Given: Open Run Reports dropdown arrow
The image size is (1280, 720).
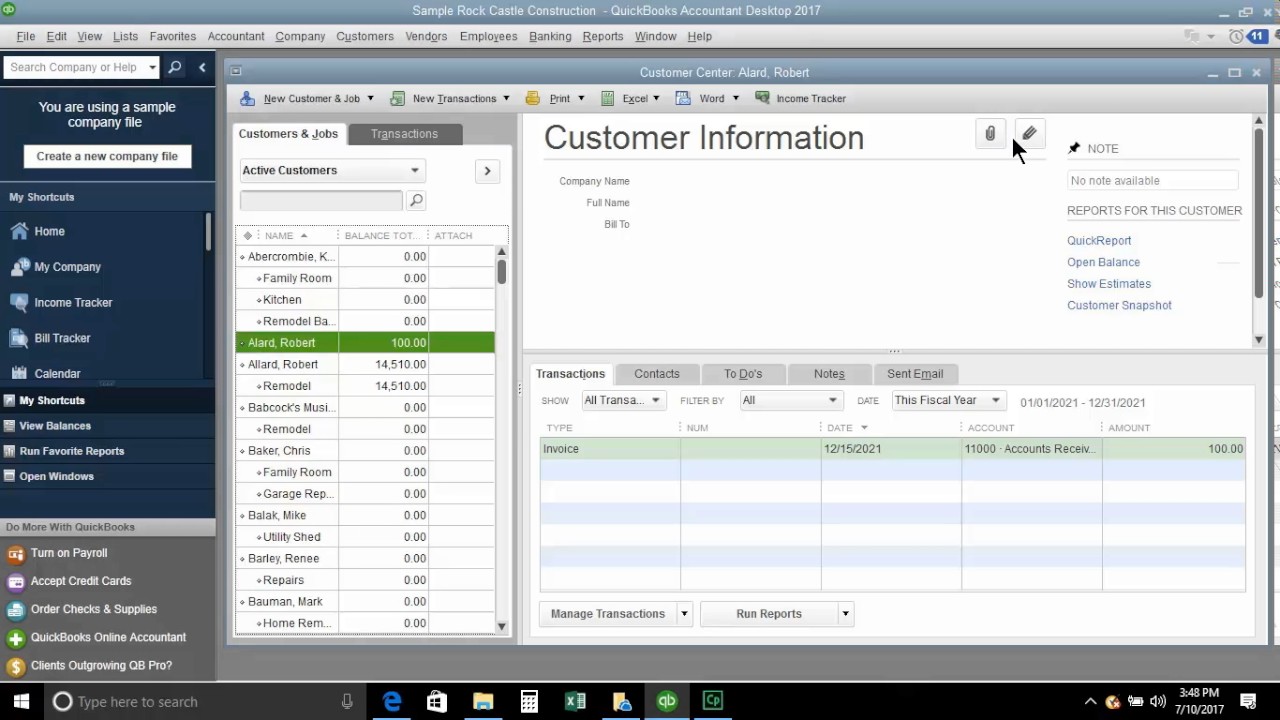Looking at the screenshot, I should pos(845,614).
